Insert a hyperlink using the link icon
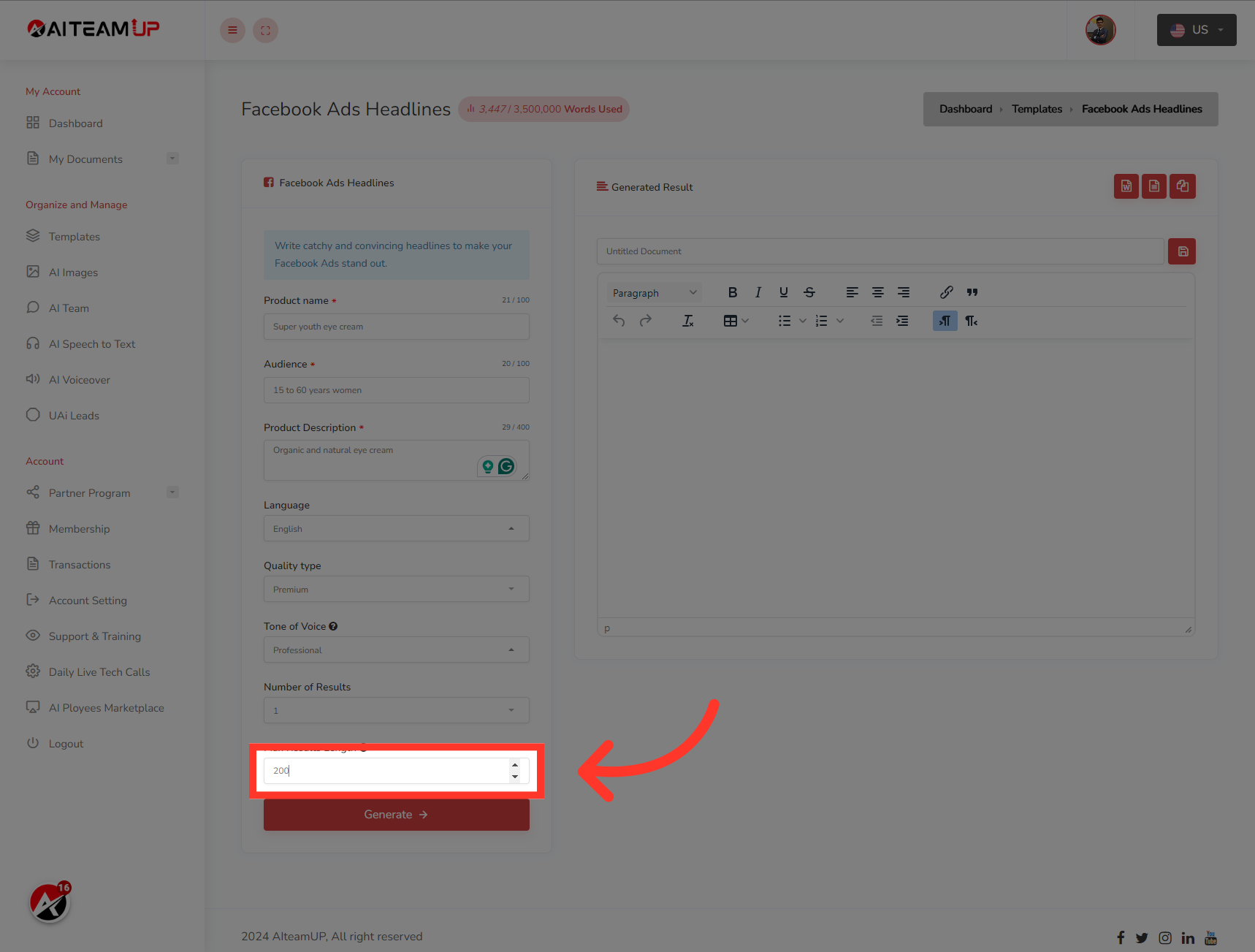Viewport: 1255px width, 952px height. pyautogui.click(x=946, y=292)
